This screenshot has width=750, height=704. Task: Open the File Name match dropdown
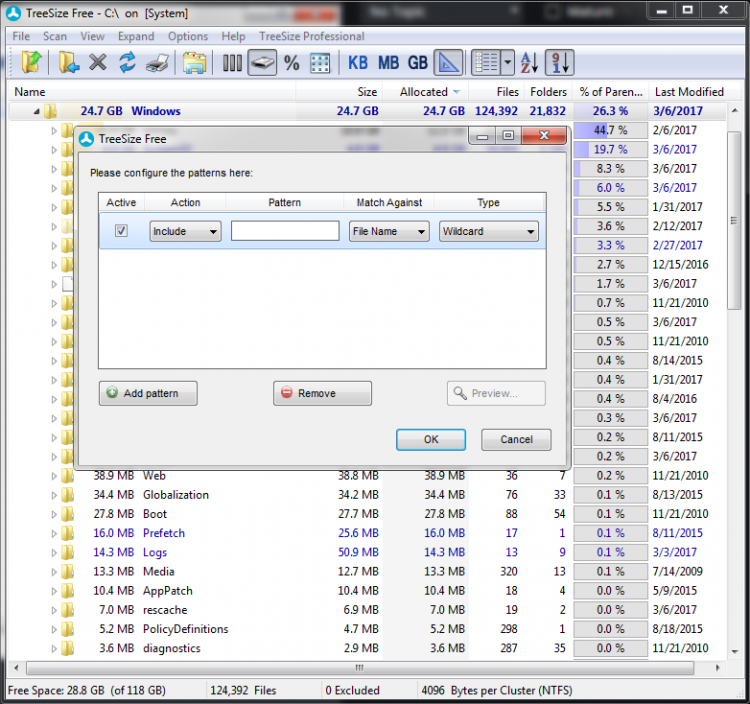tap(389, 231)
